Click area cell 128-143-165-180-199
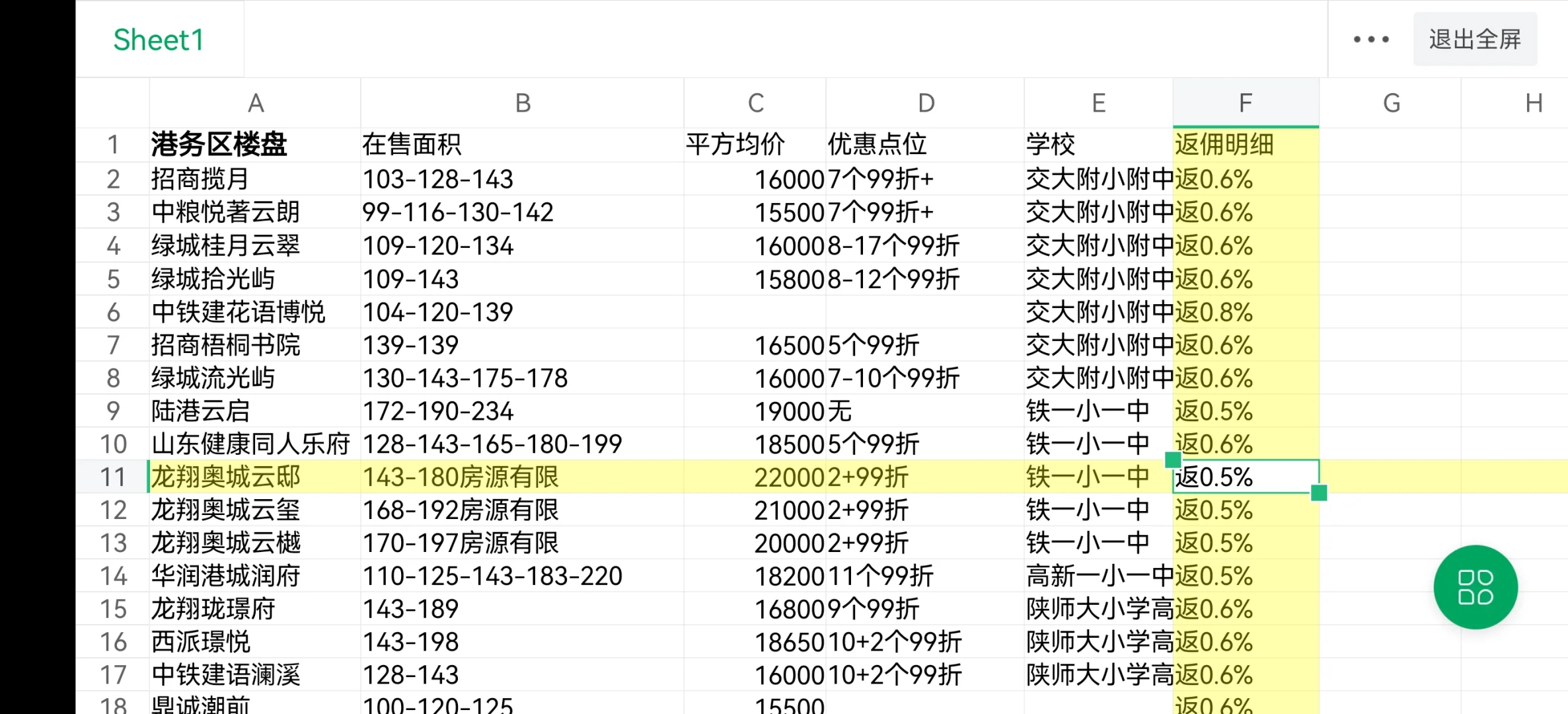The image size is (1568, 714). pos(523,444)
